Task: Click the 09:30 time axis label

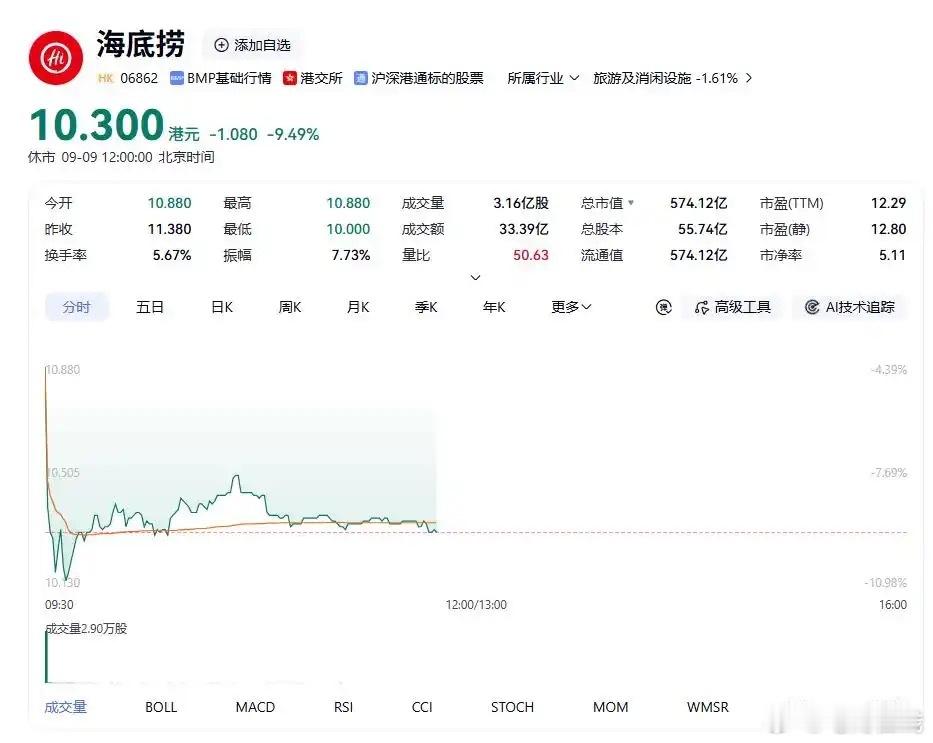Action: pos(60,604)
